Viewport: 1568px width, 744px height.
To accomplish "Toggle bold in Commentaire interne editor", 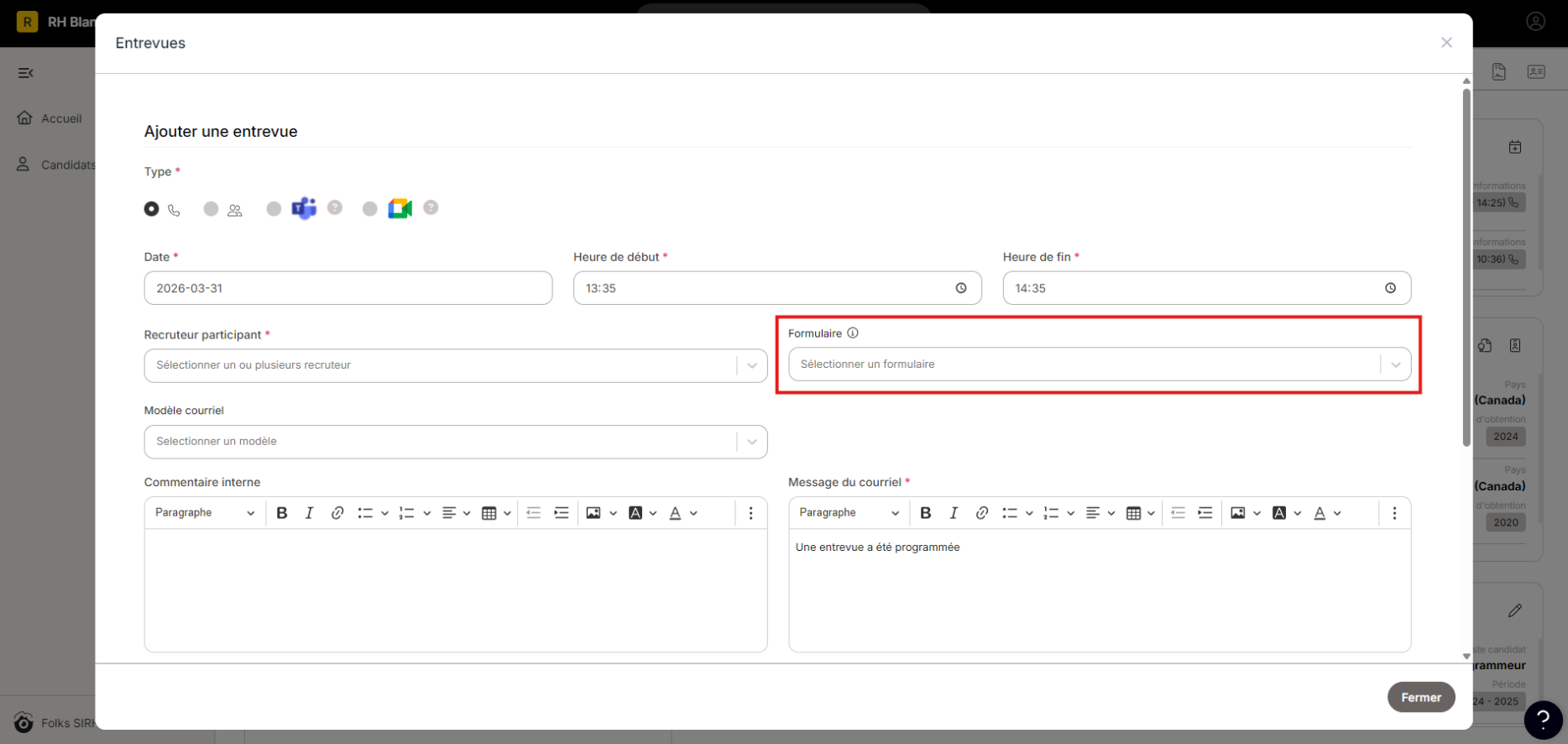I will 282,513.
